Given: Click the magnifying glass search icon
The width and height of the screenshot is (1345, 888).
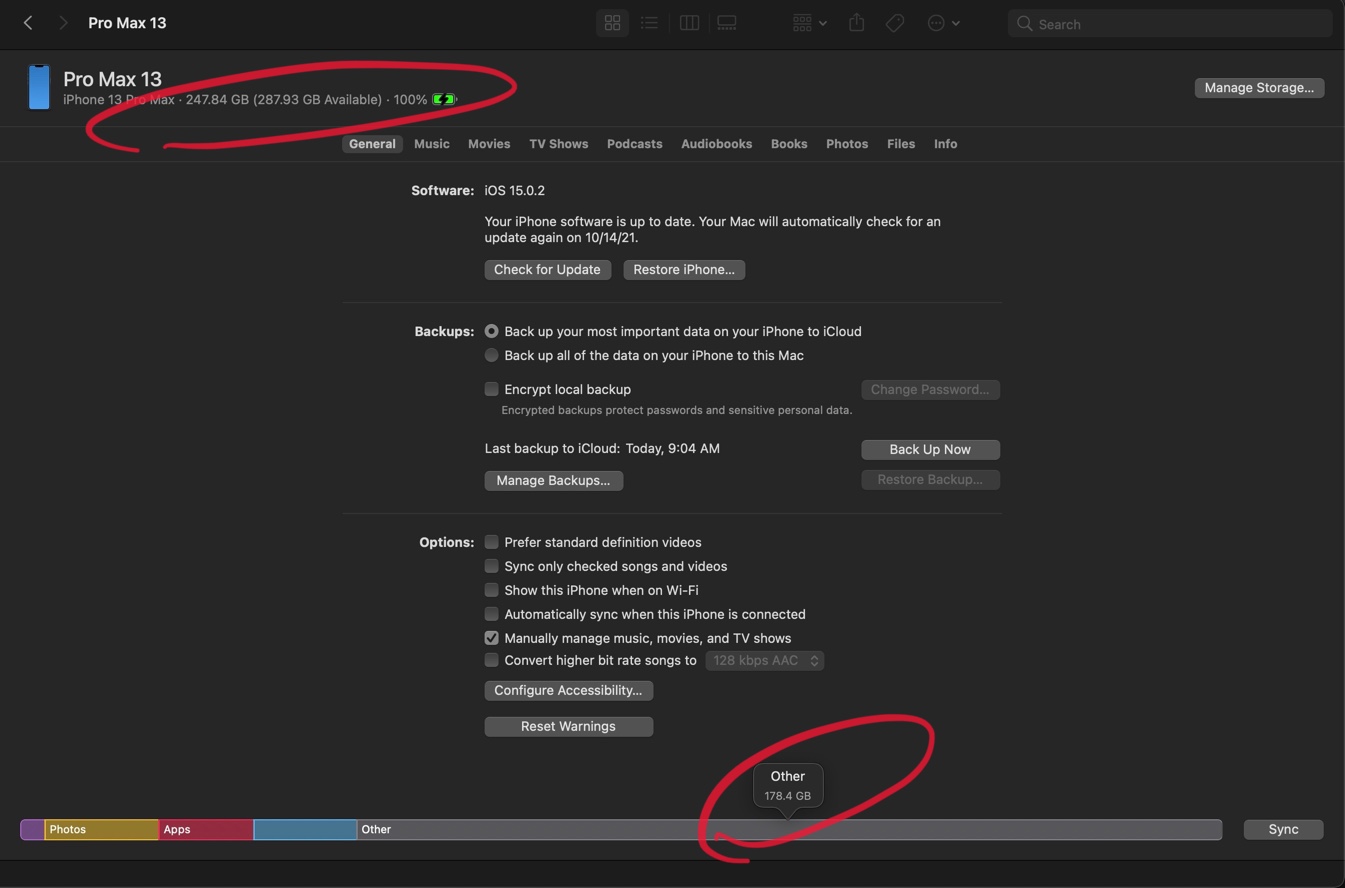Looking at the screenshot, I should (1024, 24).
